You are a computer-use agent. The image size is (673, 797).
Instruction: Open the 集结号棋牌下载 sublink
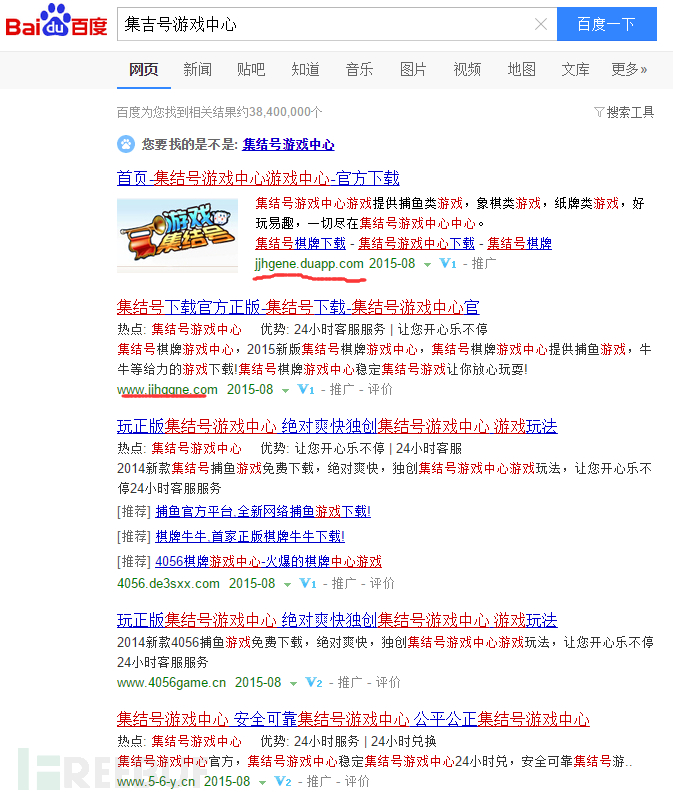click(x=300, y=243)
